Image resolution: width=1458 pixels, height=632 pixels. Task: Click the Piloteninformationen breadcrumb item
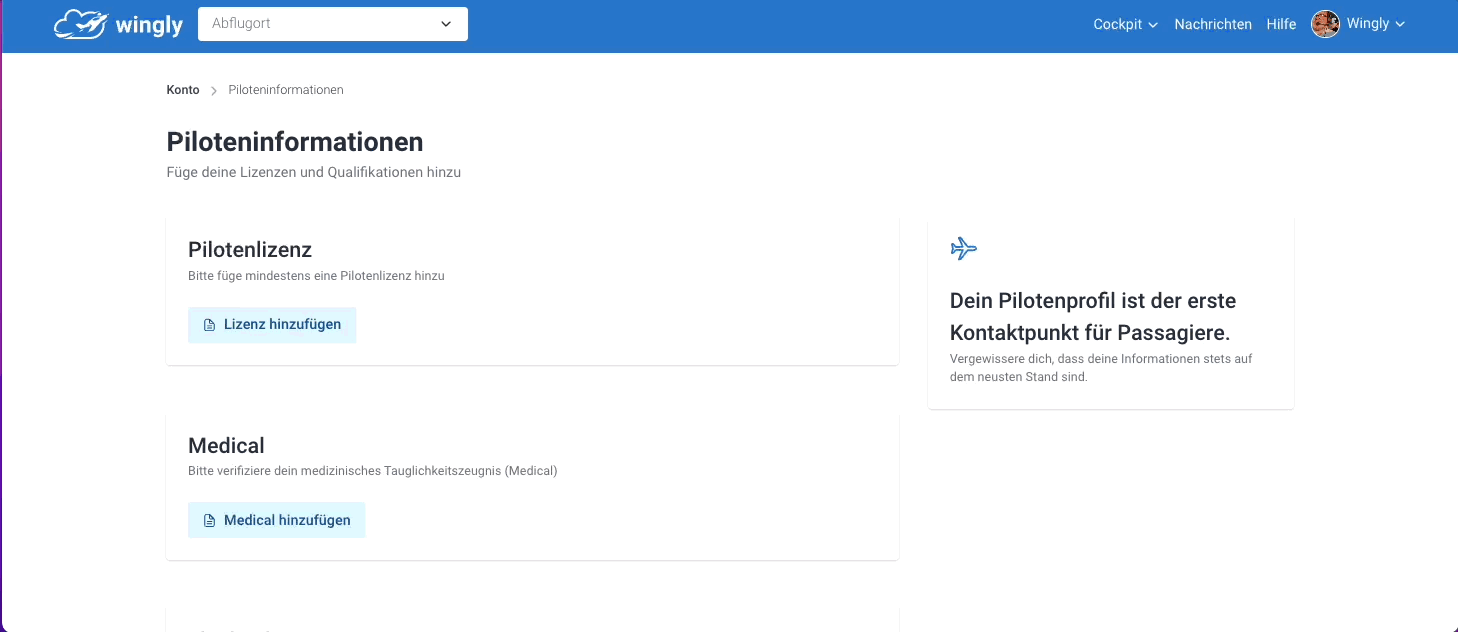point(286,90)
